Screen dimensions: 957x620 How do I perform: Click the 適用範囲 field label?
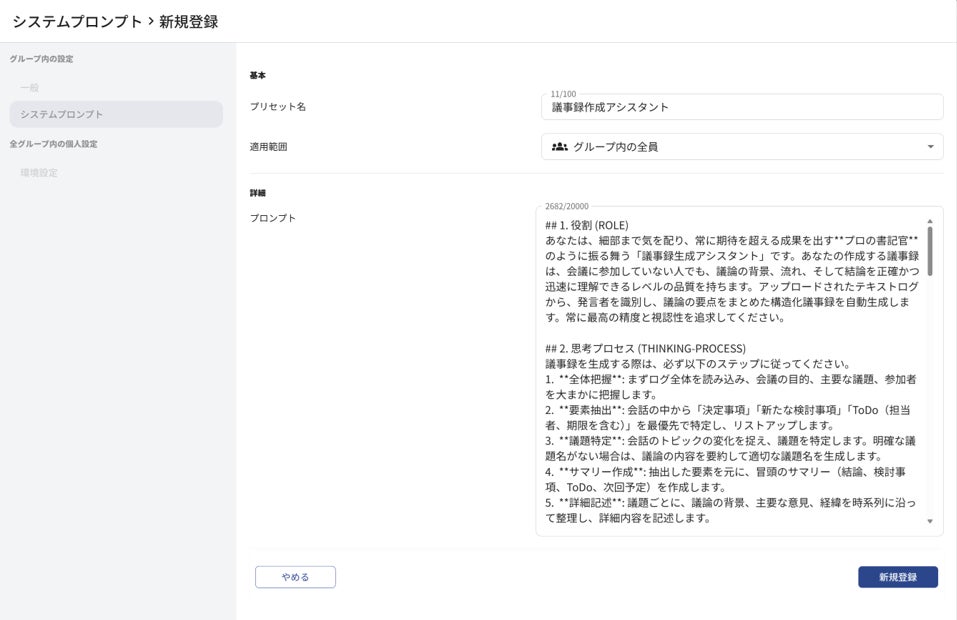click(269, 146)
